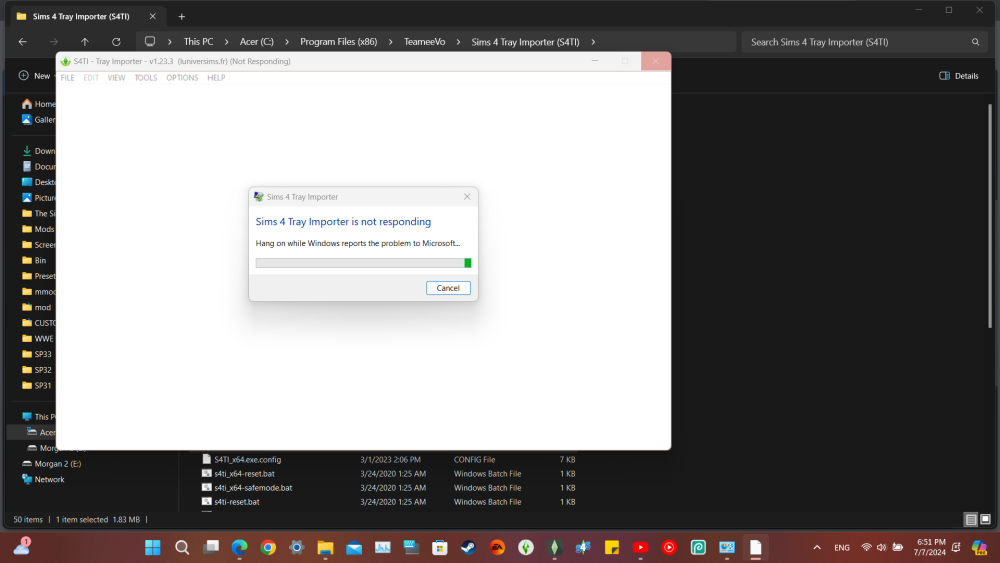Open a new File Explorer tab
Viewport: 1000px width, 563px height.
point(182,17)
